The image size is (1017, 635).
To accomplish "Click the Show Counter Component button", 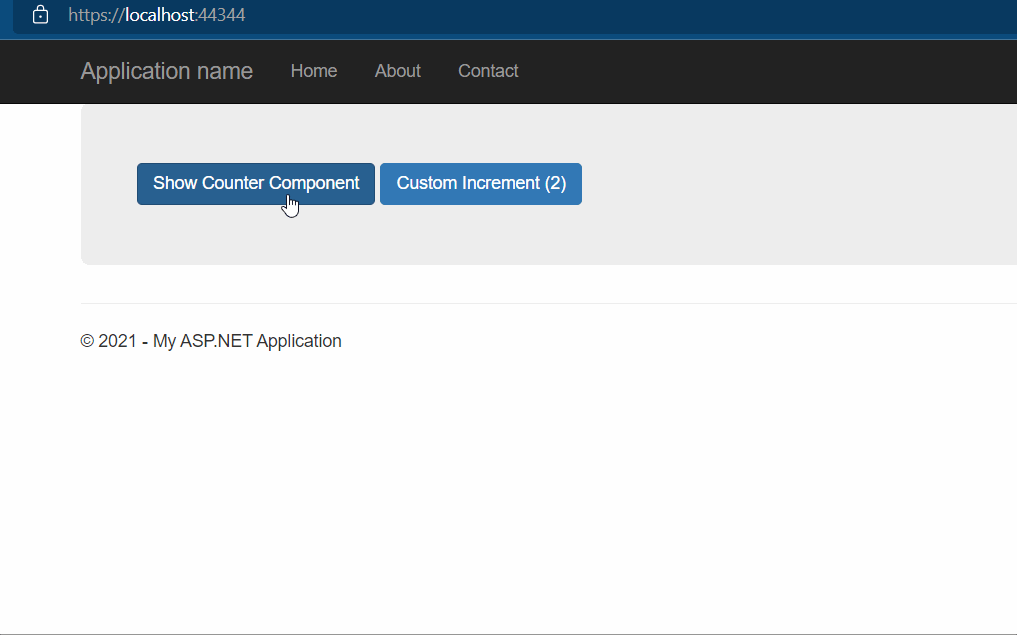I will tap(256, 184).
